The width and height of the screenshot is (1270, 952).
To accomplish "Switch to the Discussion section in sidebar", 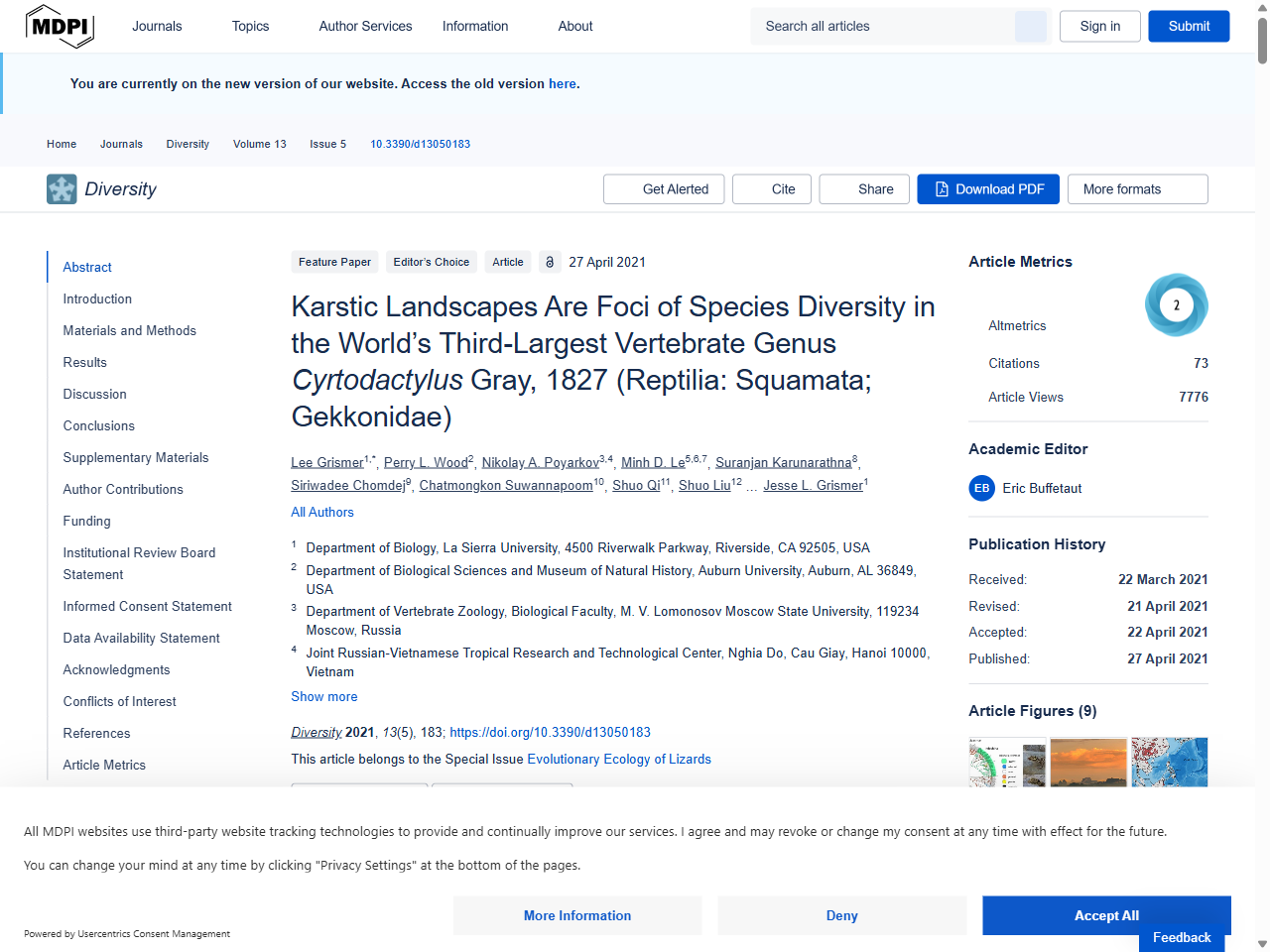I will tap(94, 394).
